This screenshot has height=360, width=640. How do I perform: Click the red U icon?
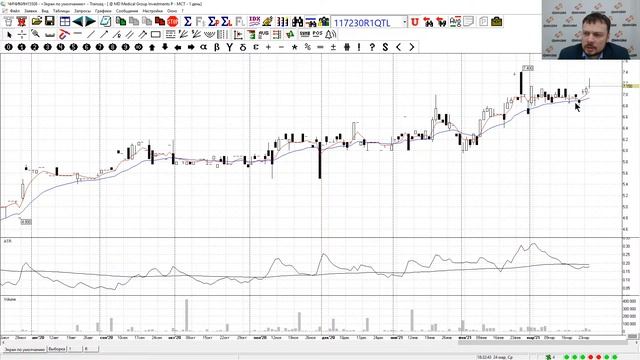(x=415, y=22)
